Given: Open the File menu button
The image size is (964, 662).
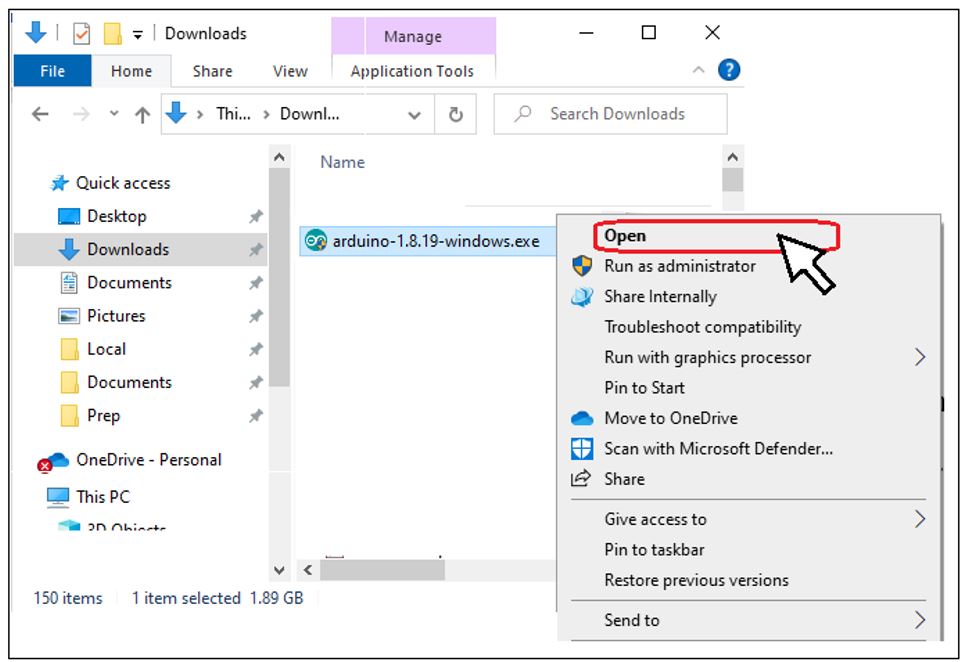Looking at the screenshot, I should pos(52,71).
